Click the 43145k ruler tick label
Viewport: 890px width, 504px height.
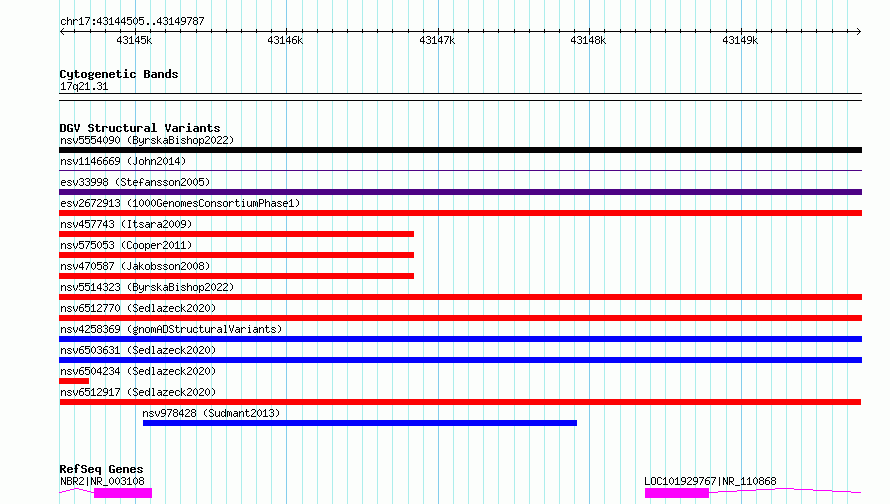pos(134,40)
